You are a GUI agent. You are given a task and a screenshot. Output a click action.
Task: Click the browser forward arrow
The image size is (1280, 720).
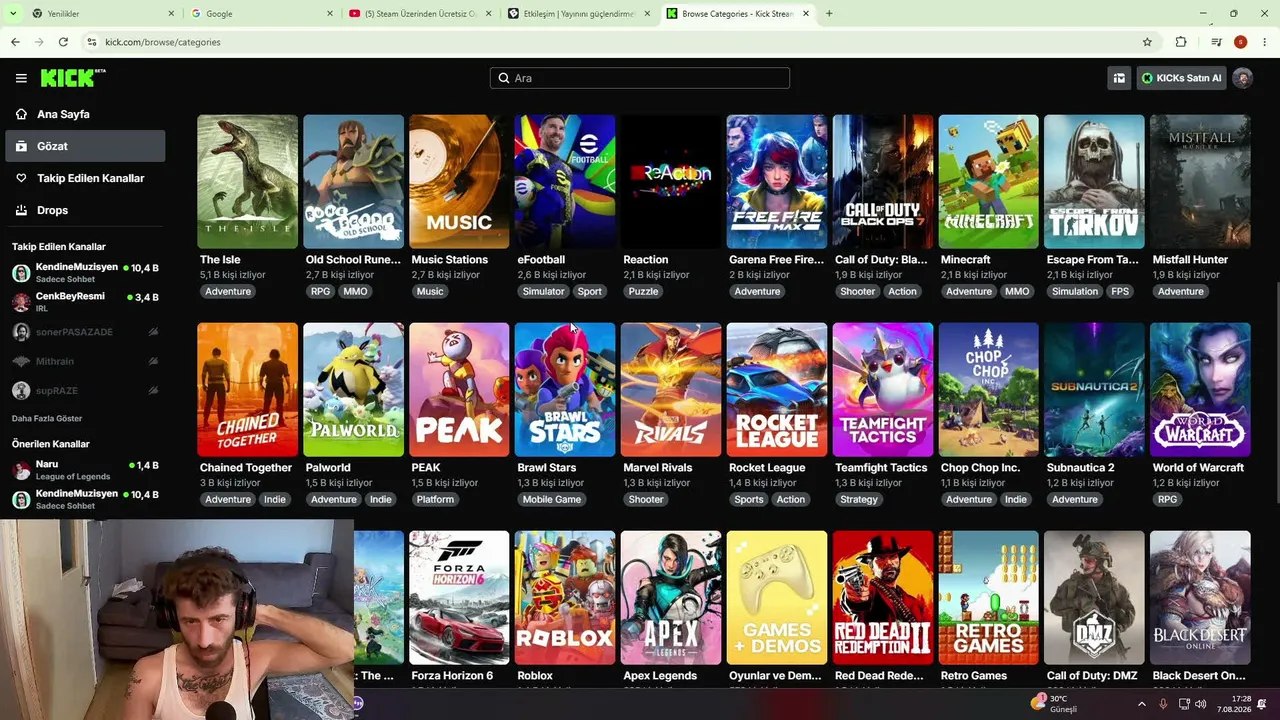[39, 42]
